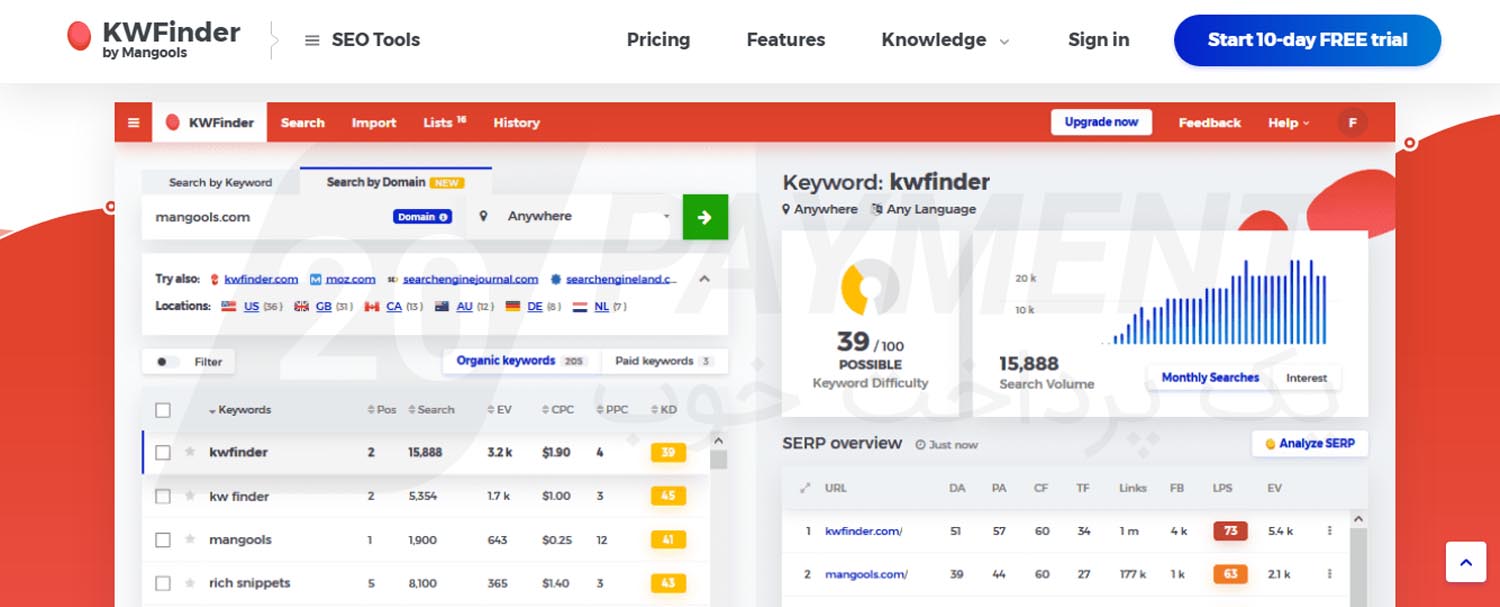Click Start 10-day FREE trial button

[1307, 40]
